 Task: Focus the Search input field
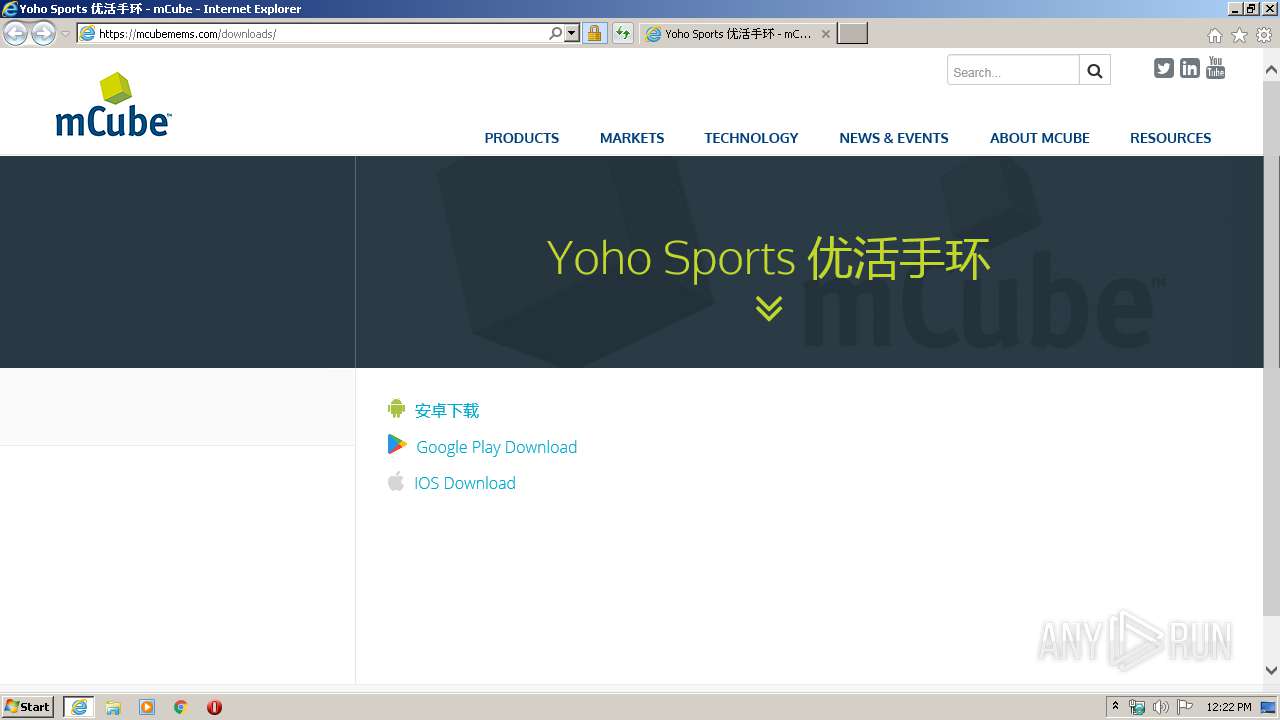pyautogui.click(x=1013, y=70)
